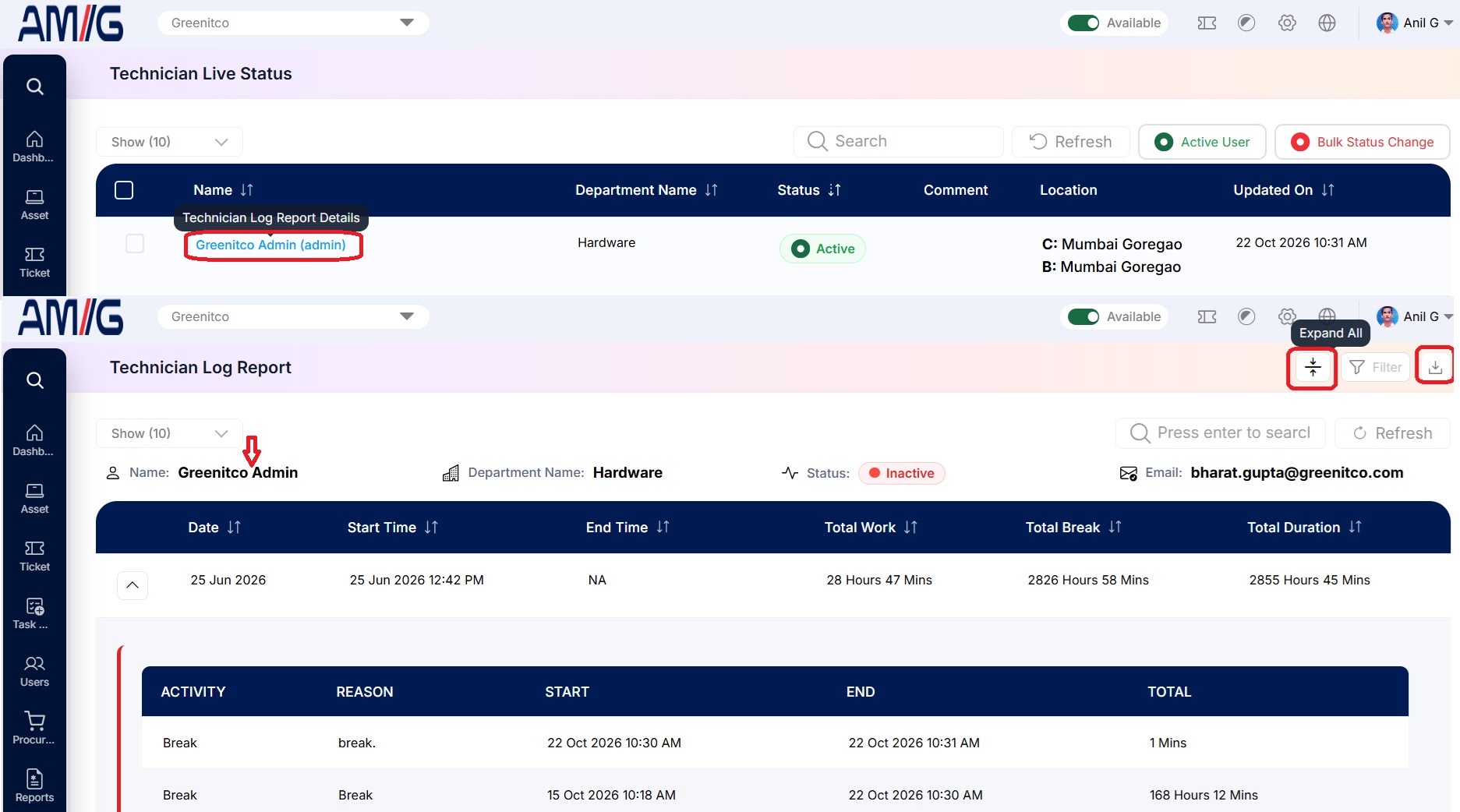Click the ticket icon in lower header
Image resolution: width=1460 pixels, height=812 pixels.
(x=1207, y=316)
